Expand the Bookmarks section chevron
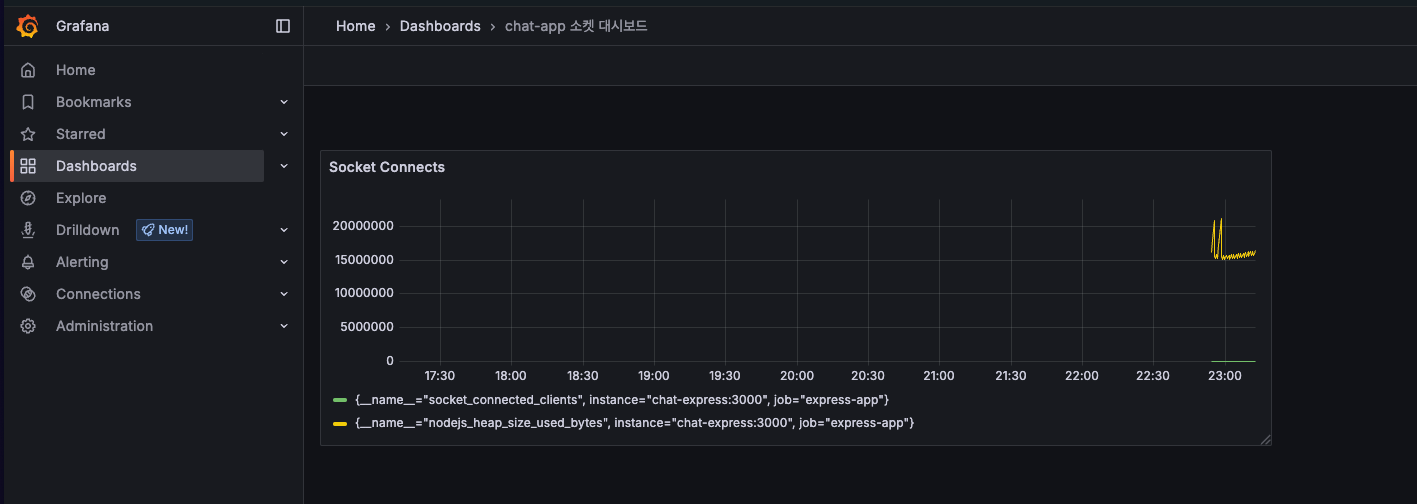1417x504 pixels. [284, 102]
